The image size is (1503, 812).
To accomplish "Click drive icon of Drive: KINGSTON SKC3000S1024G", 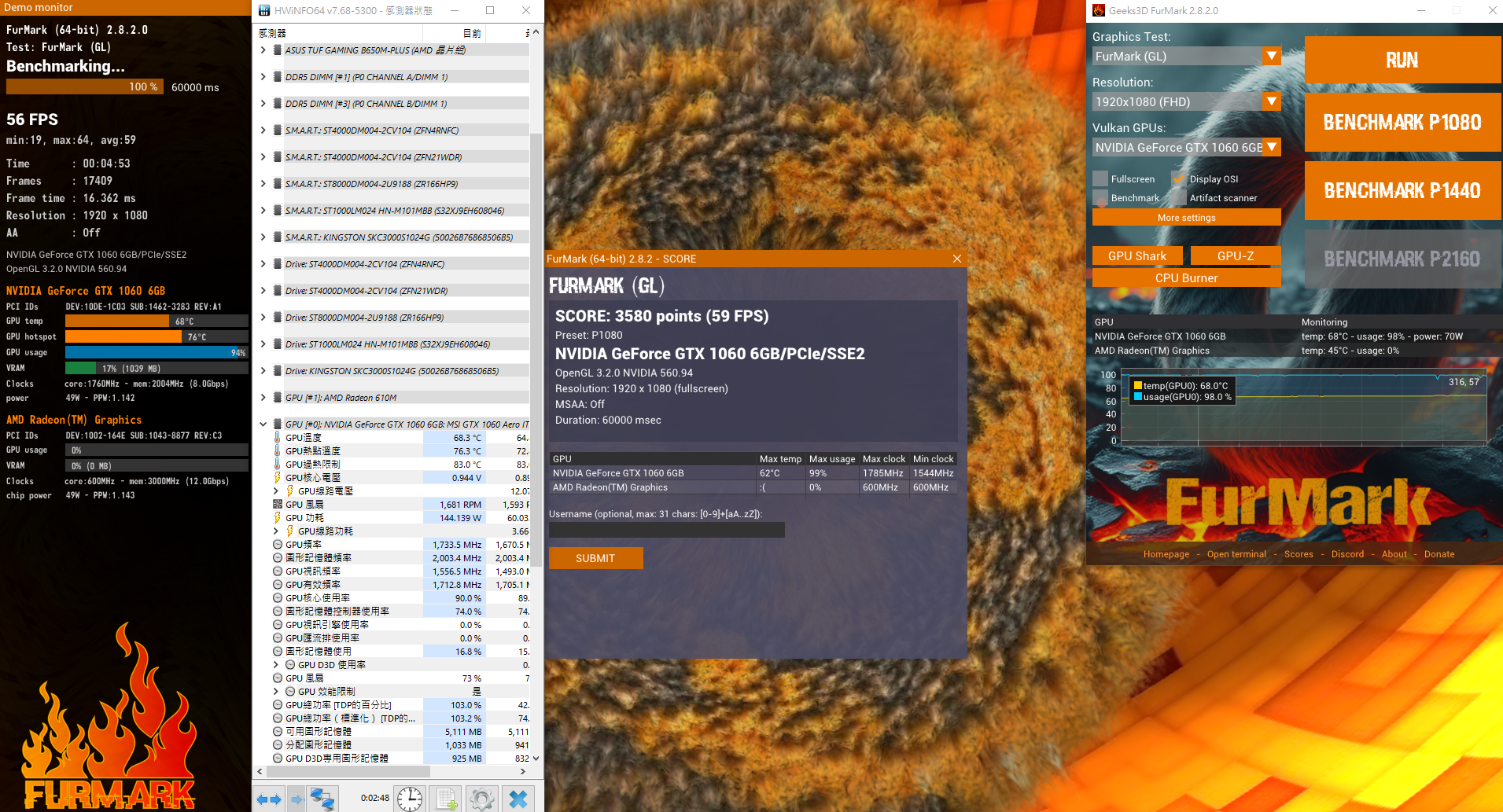I will coord(277,371).
